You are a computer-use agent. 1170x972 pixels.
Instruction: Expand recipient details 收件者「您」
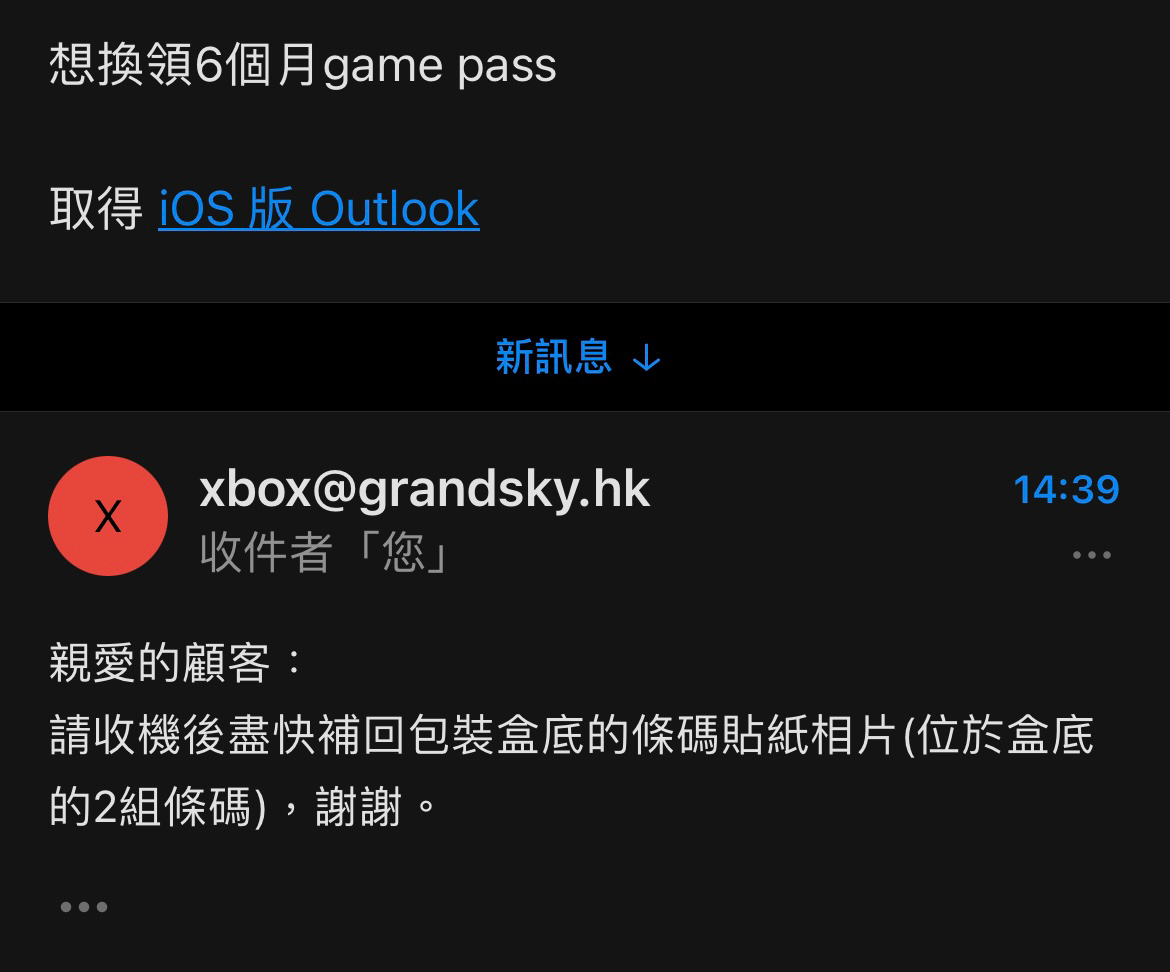point(326,553)
